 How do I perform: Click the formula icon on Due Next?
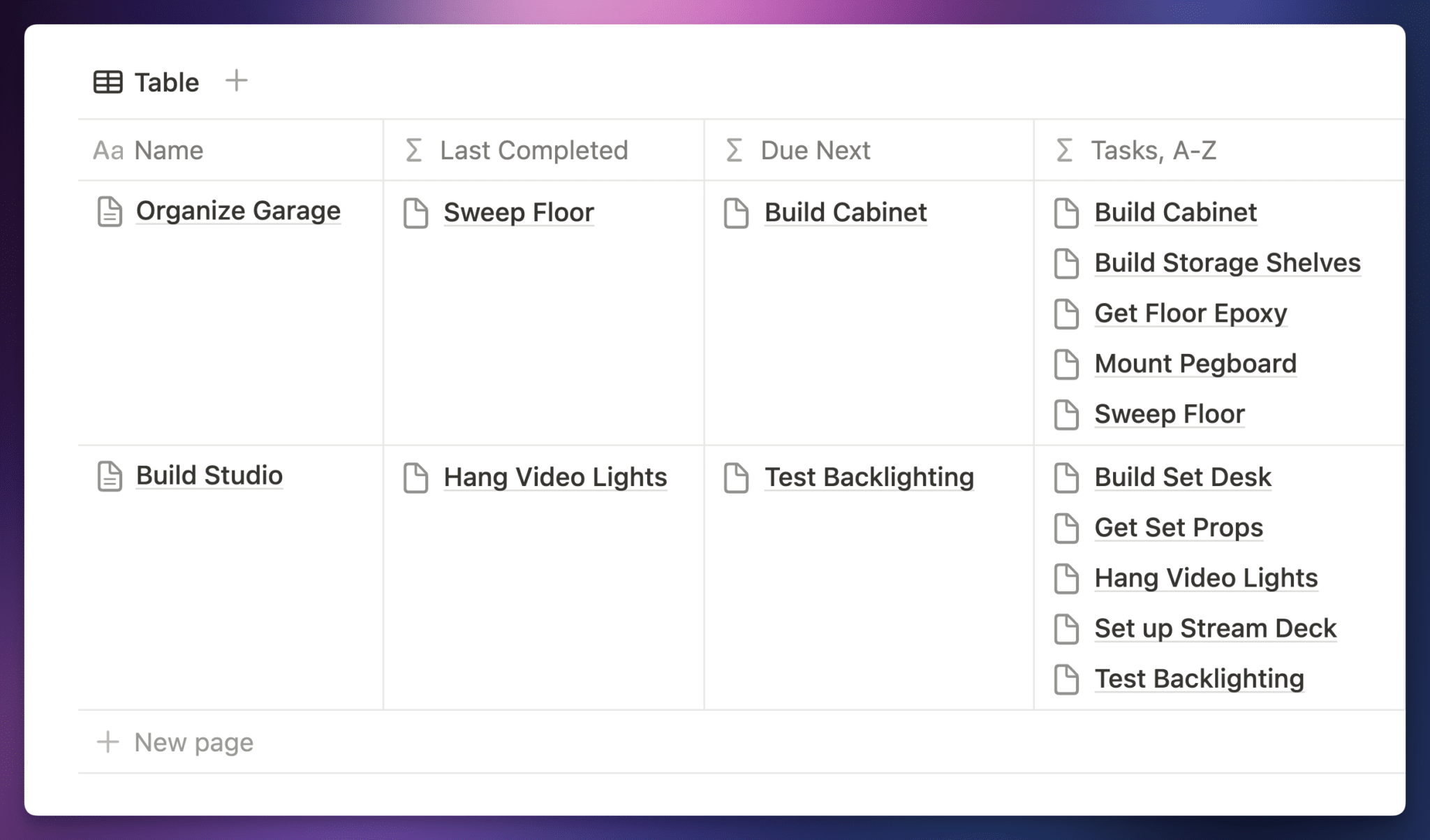[x=734, y=150]
